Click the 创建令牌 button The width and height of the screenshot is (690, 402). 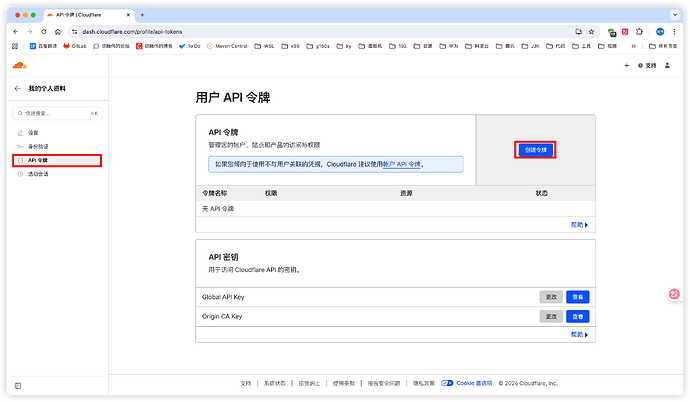[x=535, y=149]
